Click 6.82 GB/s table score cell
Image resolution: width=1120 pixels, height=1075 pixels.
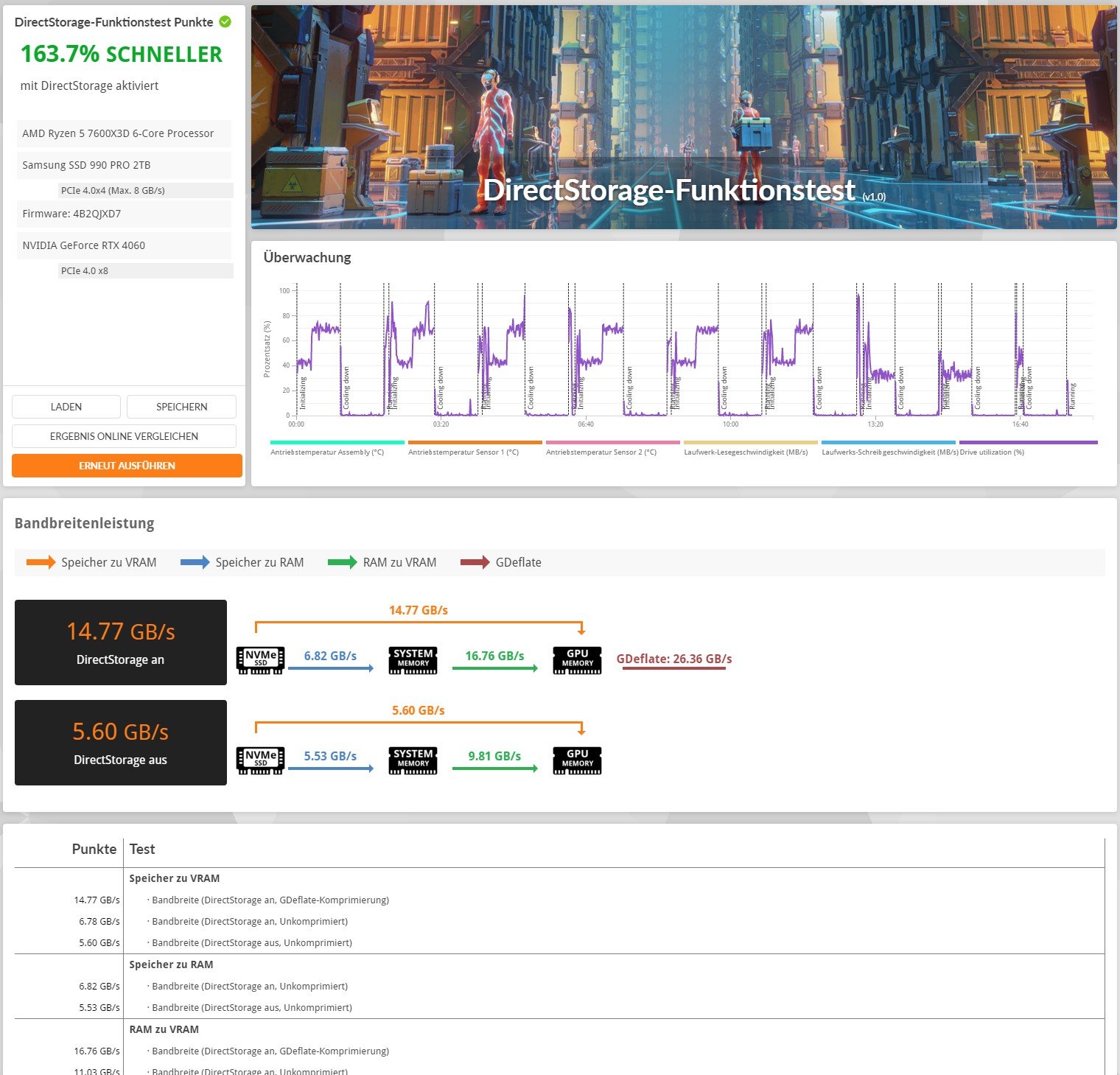coord(99,986)
